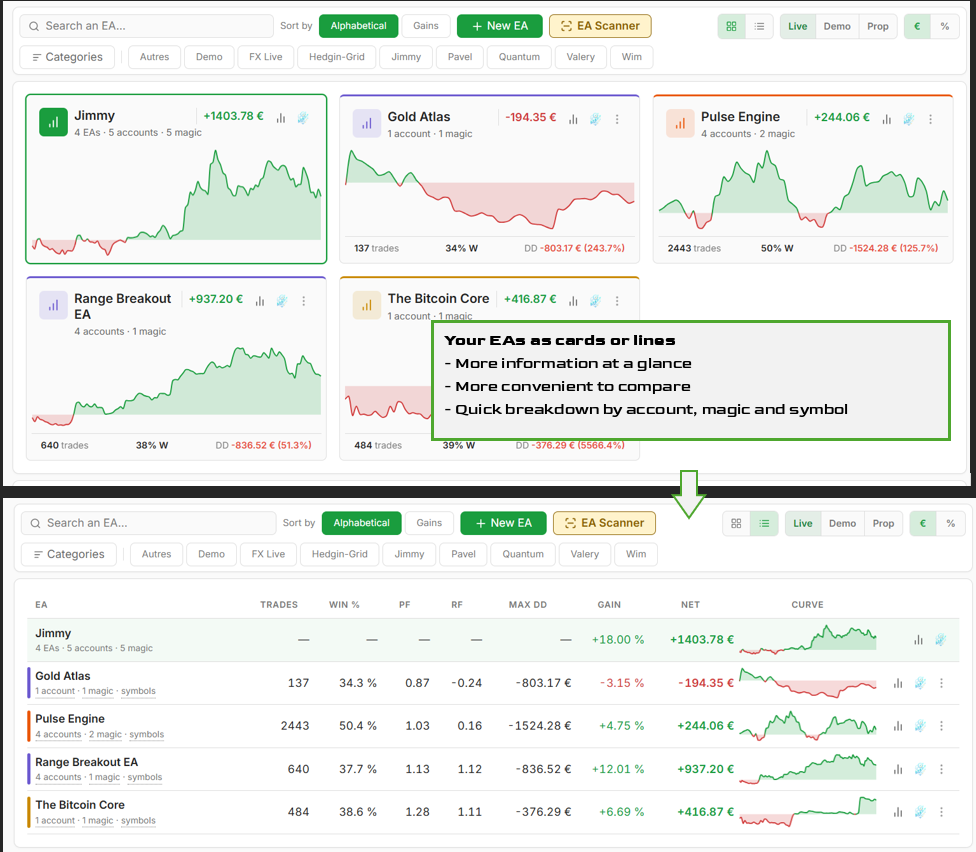Click the stats chart icon on the Pulse Engine card
Viewport: 976px width, 852px height.
[x=887, y=119]
